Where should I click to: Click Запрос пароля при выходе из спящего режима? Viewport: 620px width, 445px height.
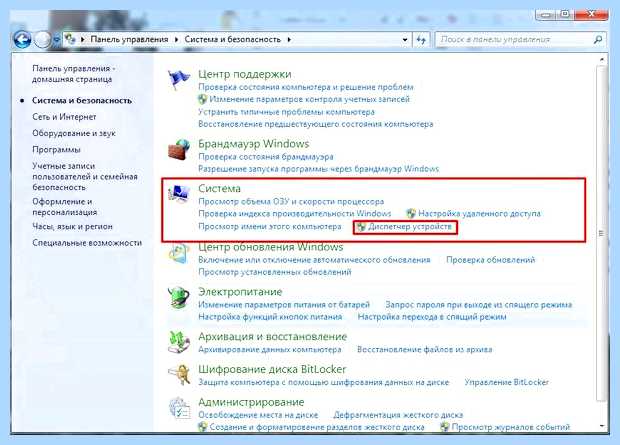click(x=478, y=305)
